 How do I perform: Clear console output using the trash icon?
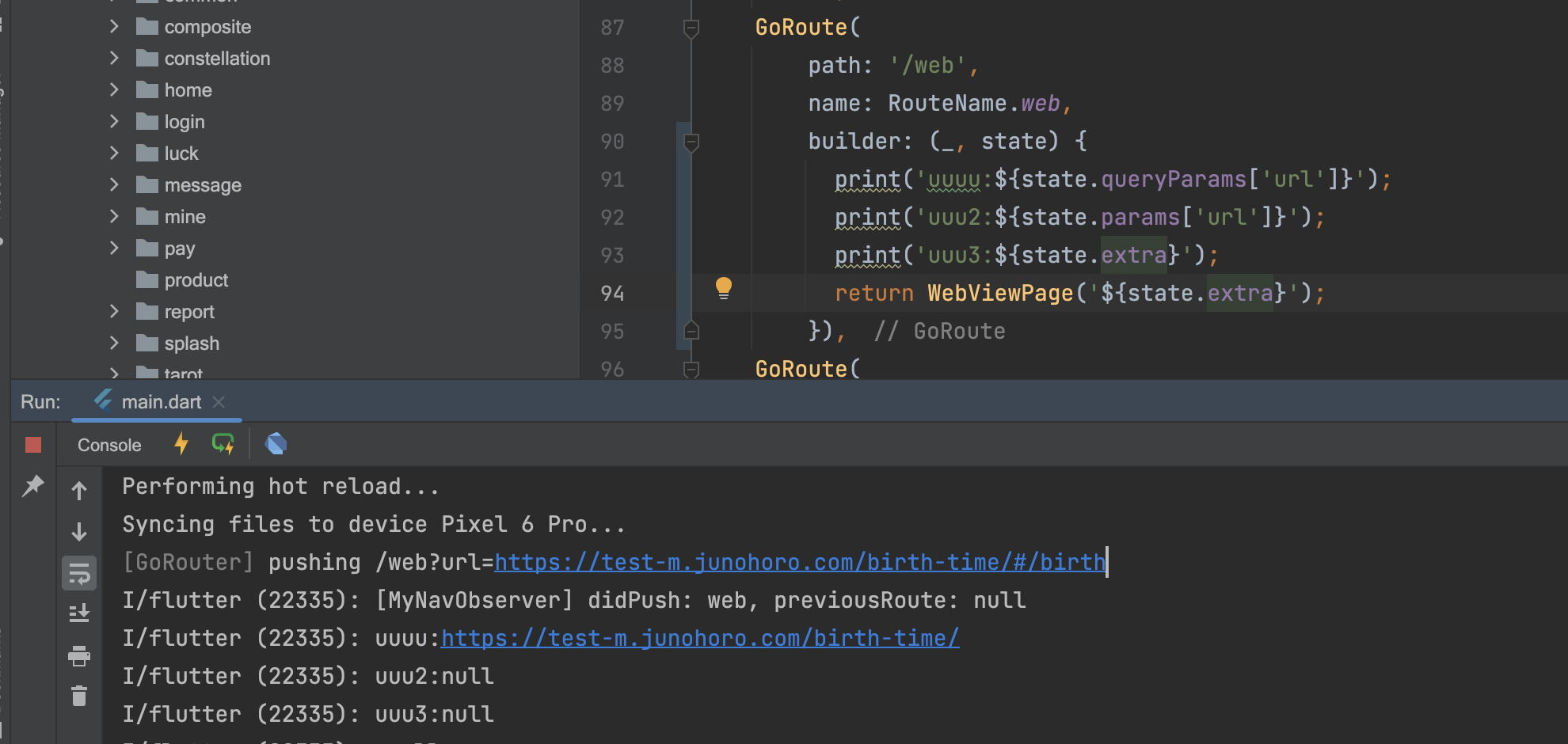[79, 696]
